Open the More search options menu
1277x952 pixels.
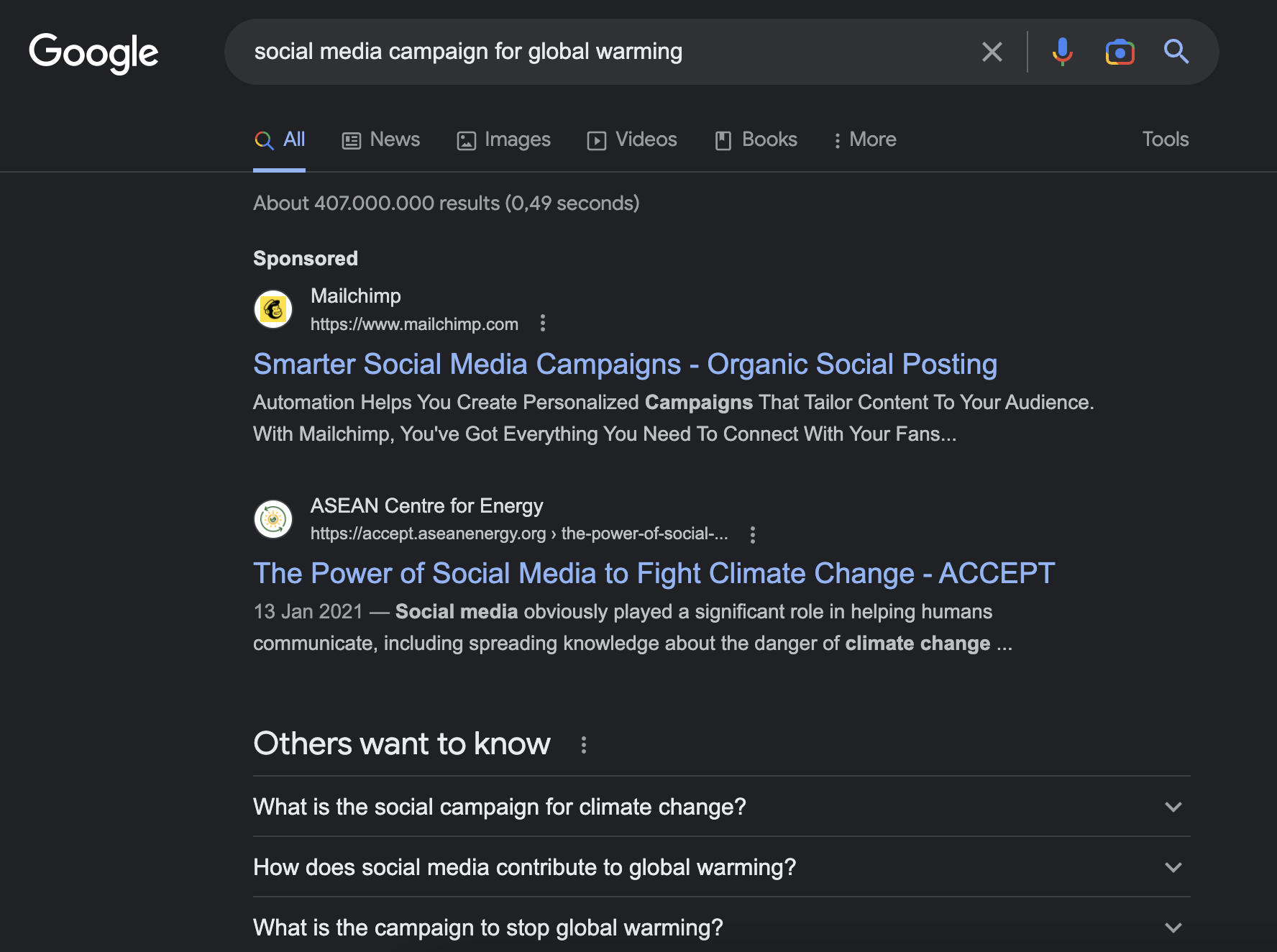point(865,139)
